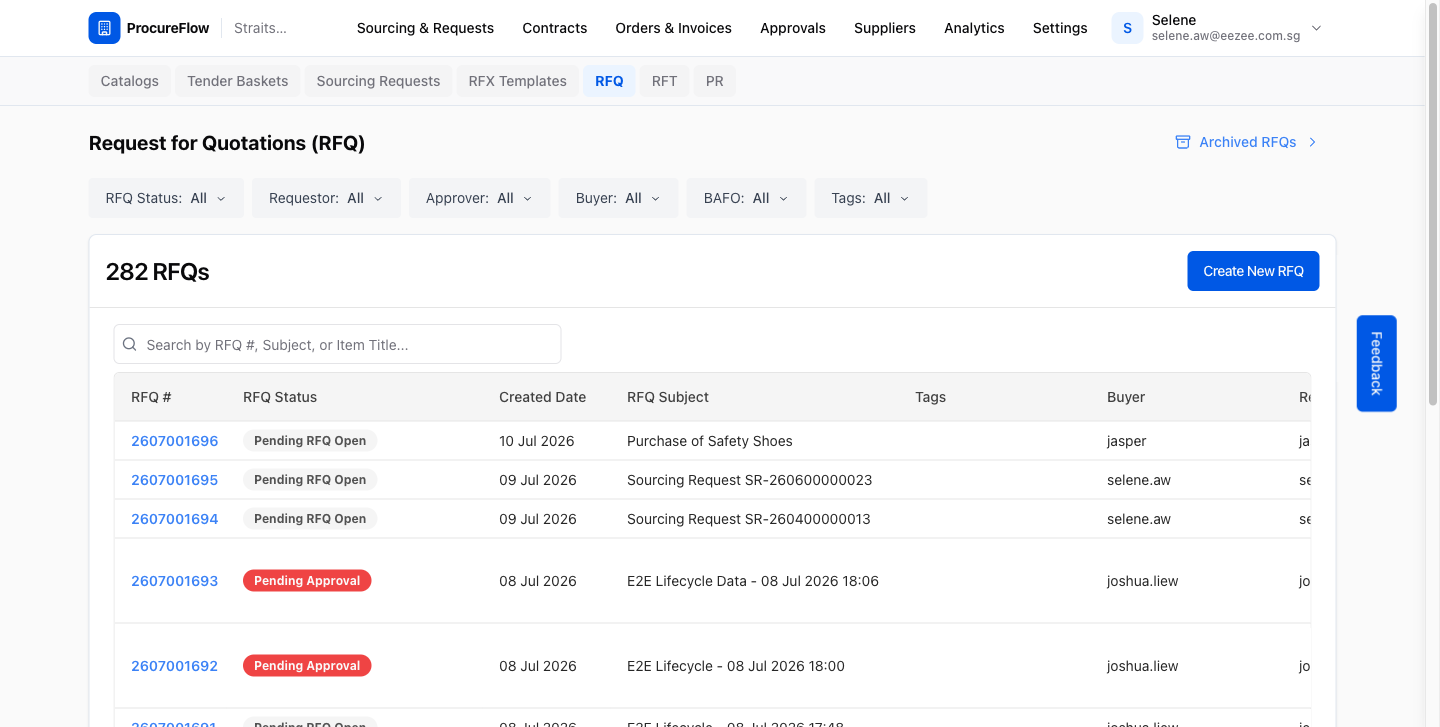Screen dimensions: 1440x727
Task: Expand the user account menu chevron
Action: [1316, 28]
